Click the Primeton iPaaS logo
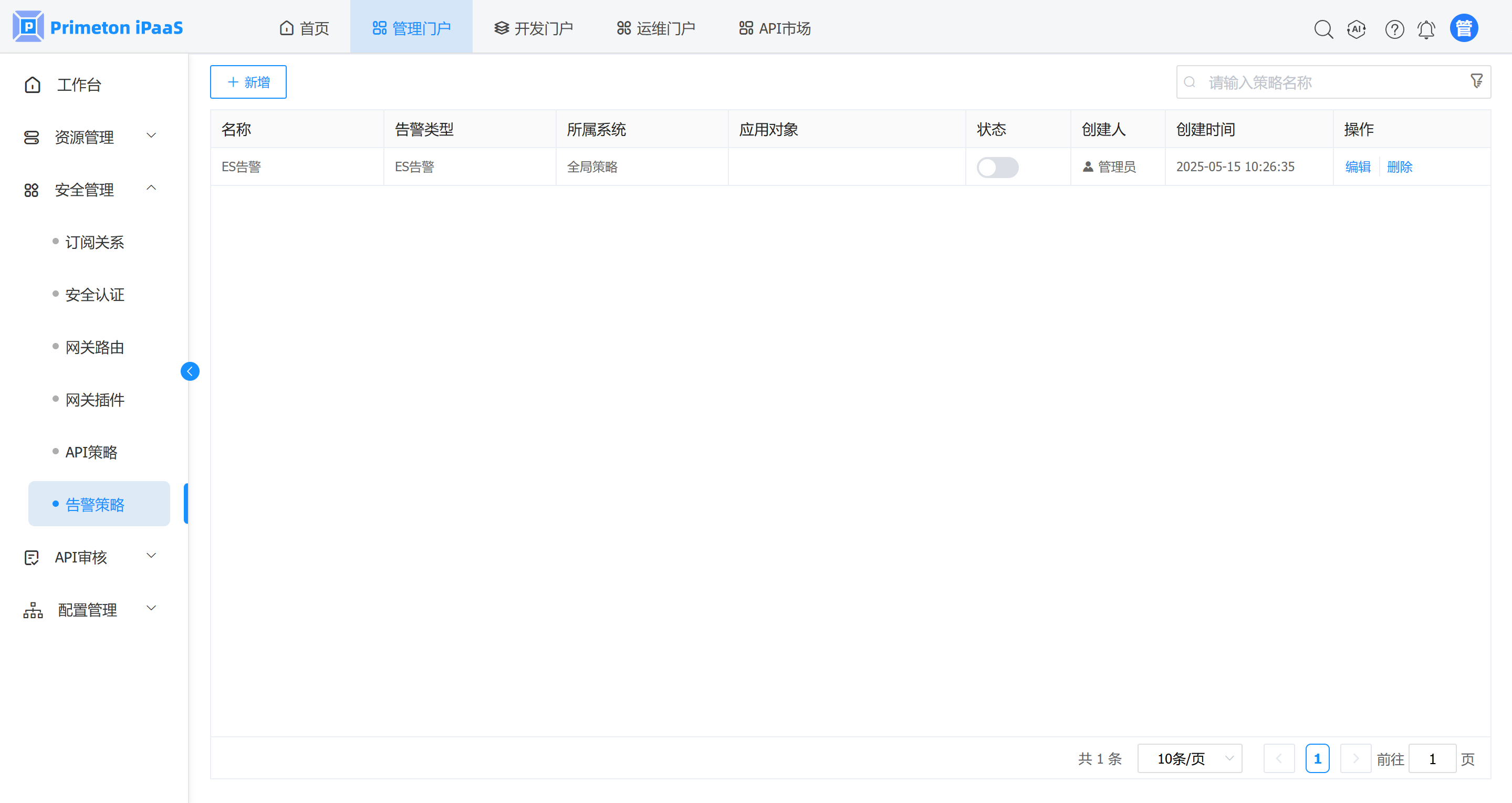1512x803 pixels. pos(98,27)
